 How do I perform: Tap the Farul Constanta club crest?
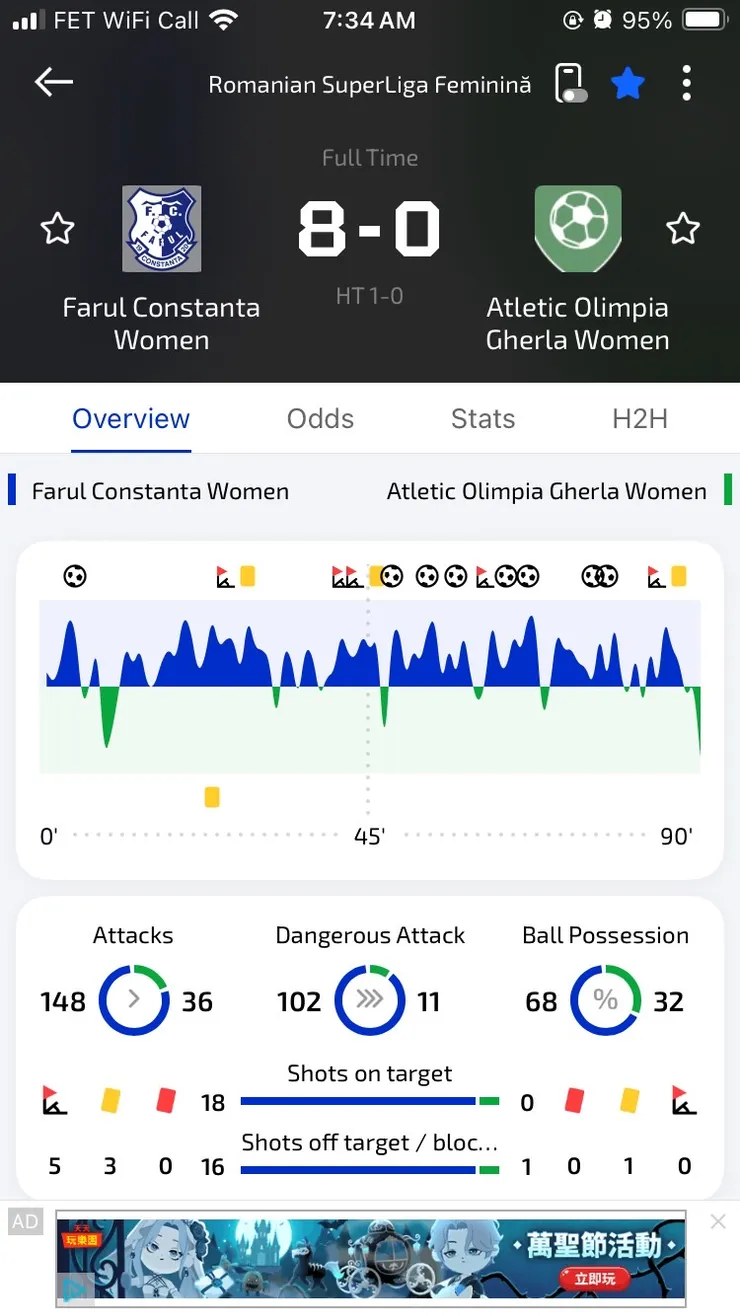coord(162,229)
